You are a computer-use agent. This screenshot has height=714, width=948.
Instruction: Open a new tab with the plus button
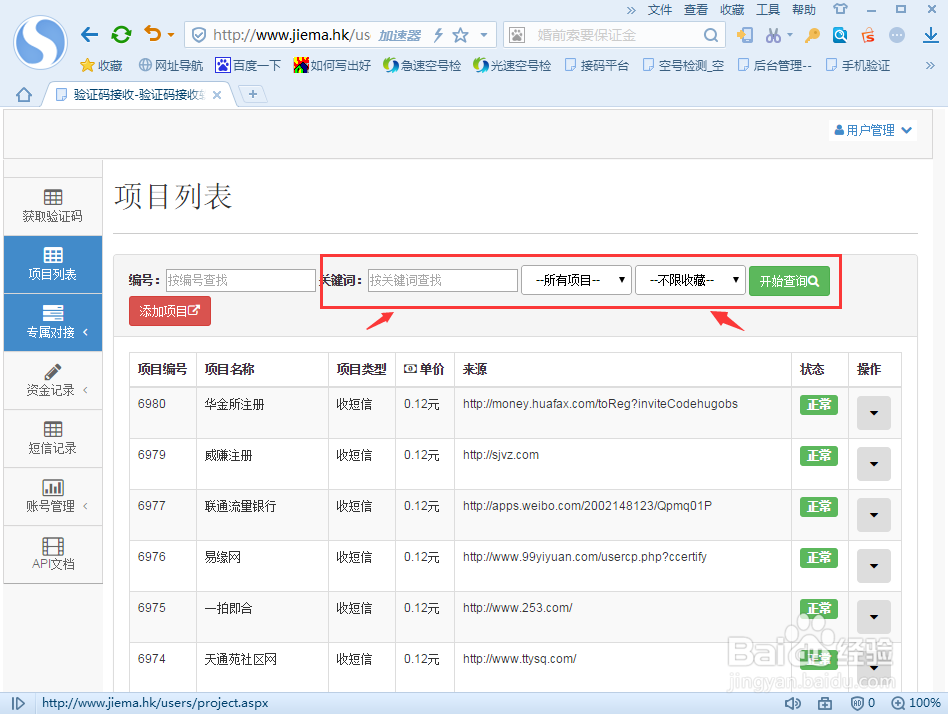click(253, 94)
